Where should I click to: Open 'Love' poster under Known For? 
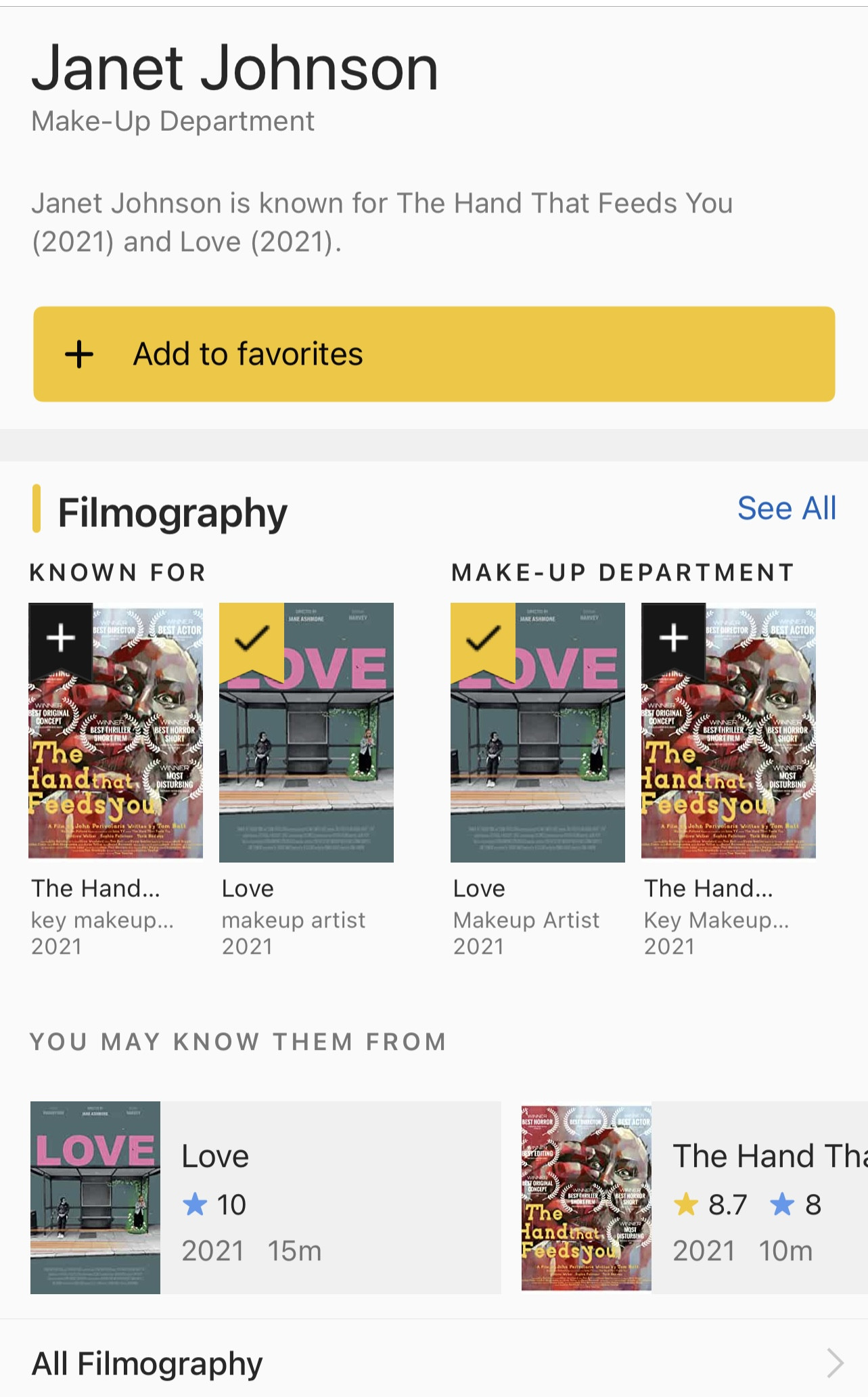pyautogui.click(x=306, y=758)
